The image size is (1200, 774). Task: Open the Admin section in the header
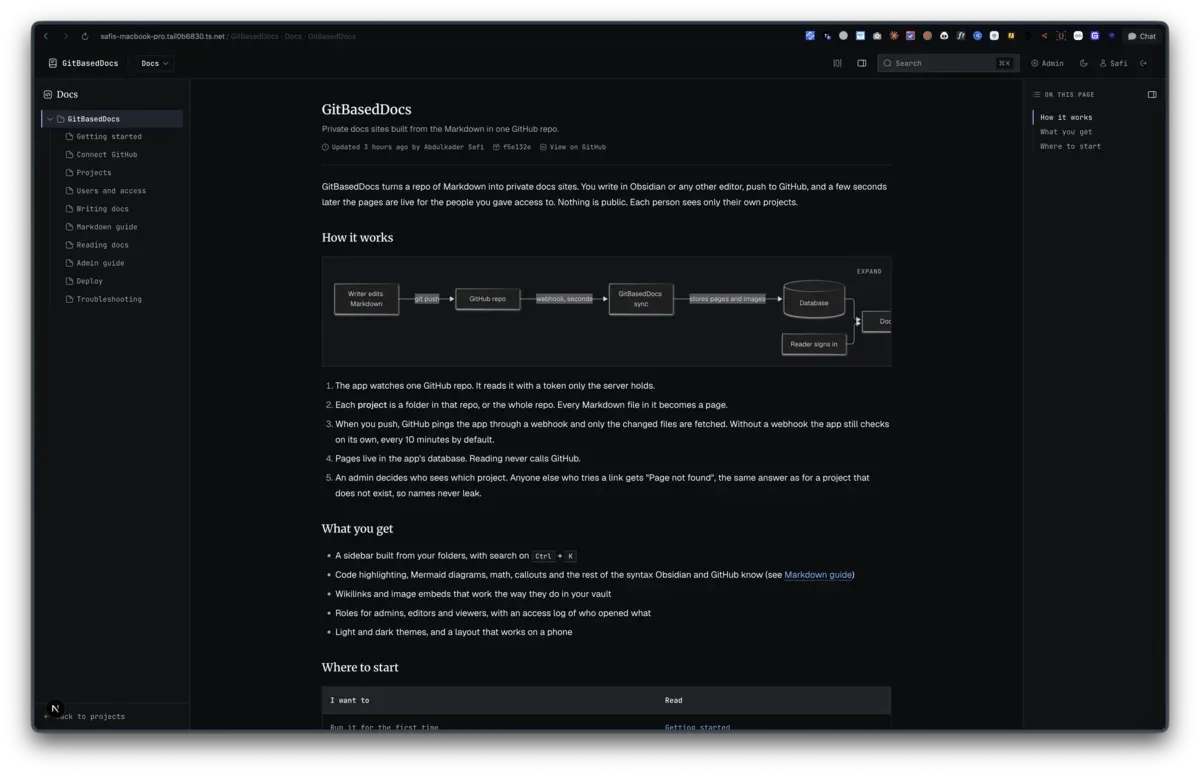coord(1047,63)
